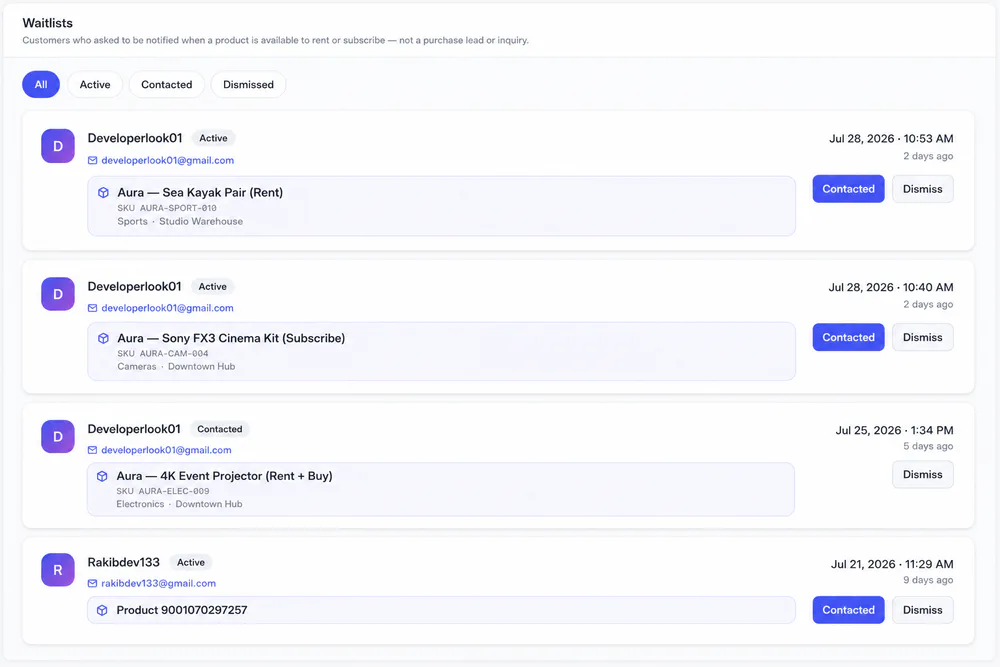
Task: Click the Rakibdev133 customer name
Action: 124,562
